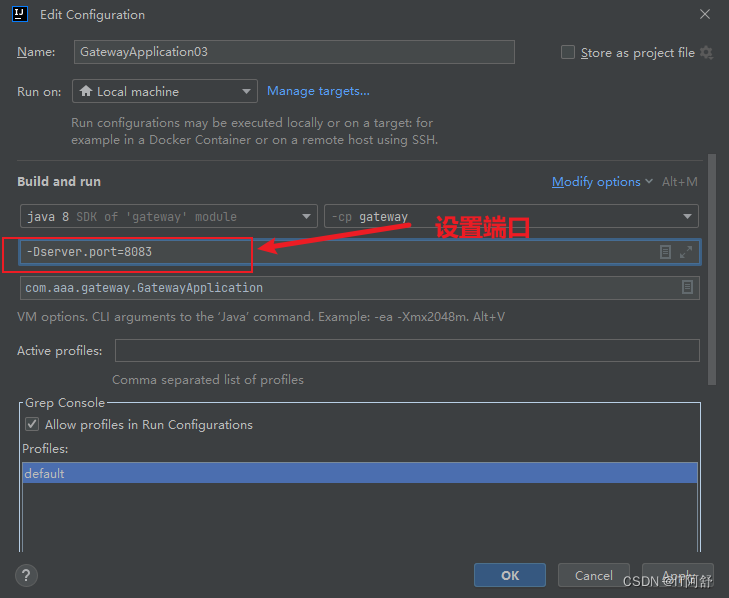This screenshot has width=729, height=598.
Task: Enable Store as project file checkbox
Action: click(568, 52)
